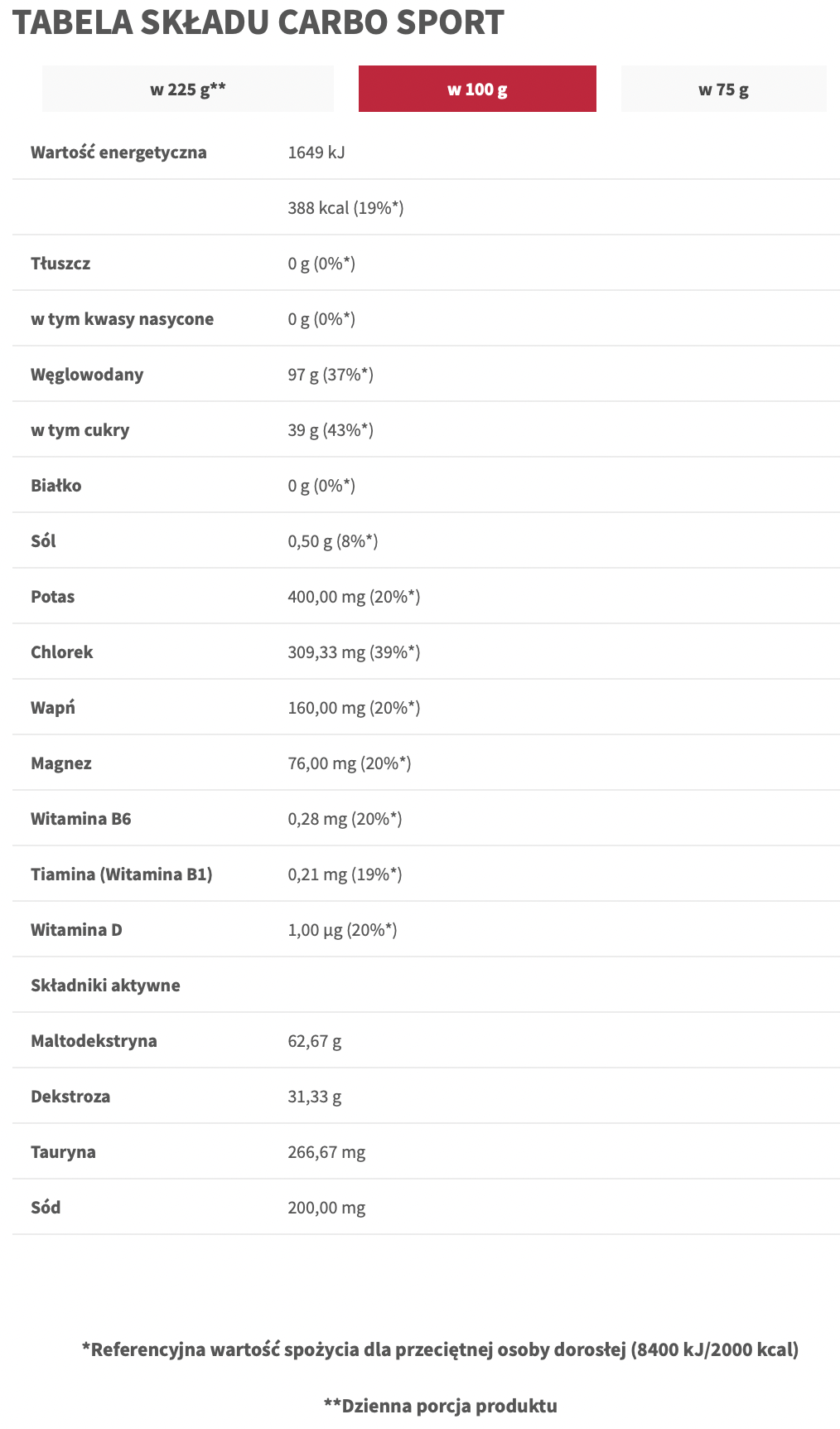Image resolution: width=840 pixels, height=1429 pixels.
Task: Click the "Sól" row label
Action: (43, 541)
